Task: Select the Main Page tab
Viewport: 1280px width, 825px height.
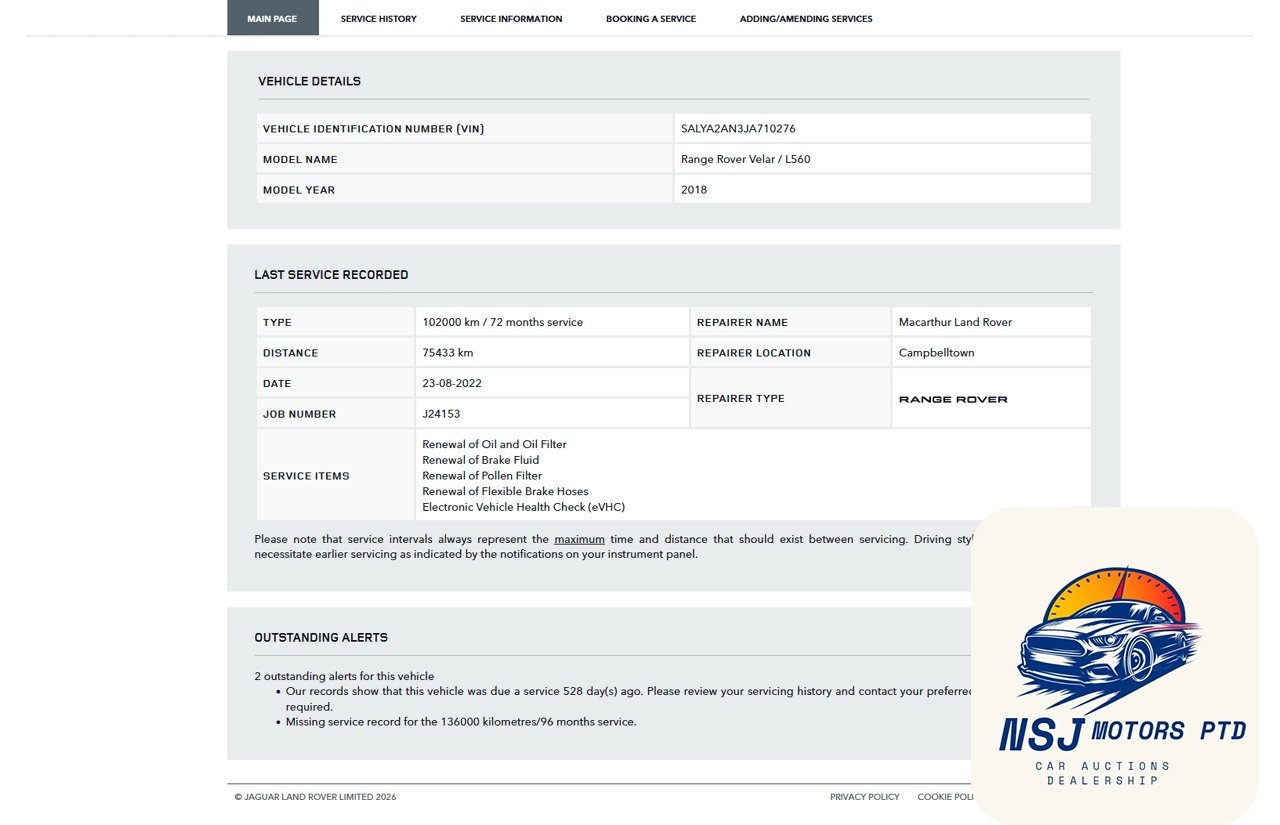Action: [272, 19]
